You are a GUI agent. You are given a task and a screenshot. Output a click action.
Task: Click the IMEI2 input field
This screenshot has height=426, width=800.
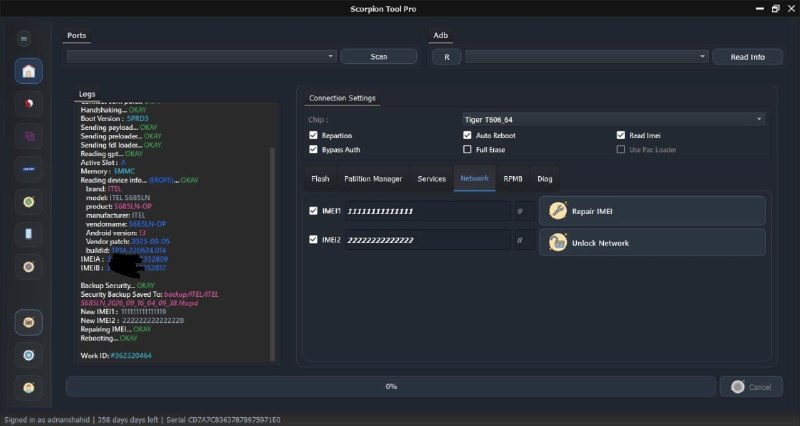(x=428, y=240)
